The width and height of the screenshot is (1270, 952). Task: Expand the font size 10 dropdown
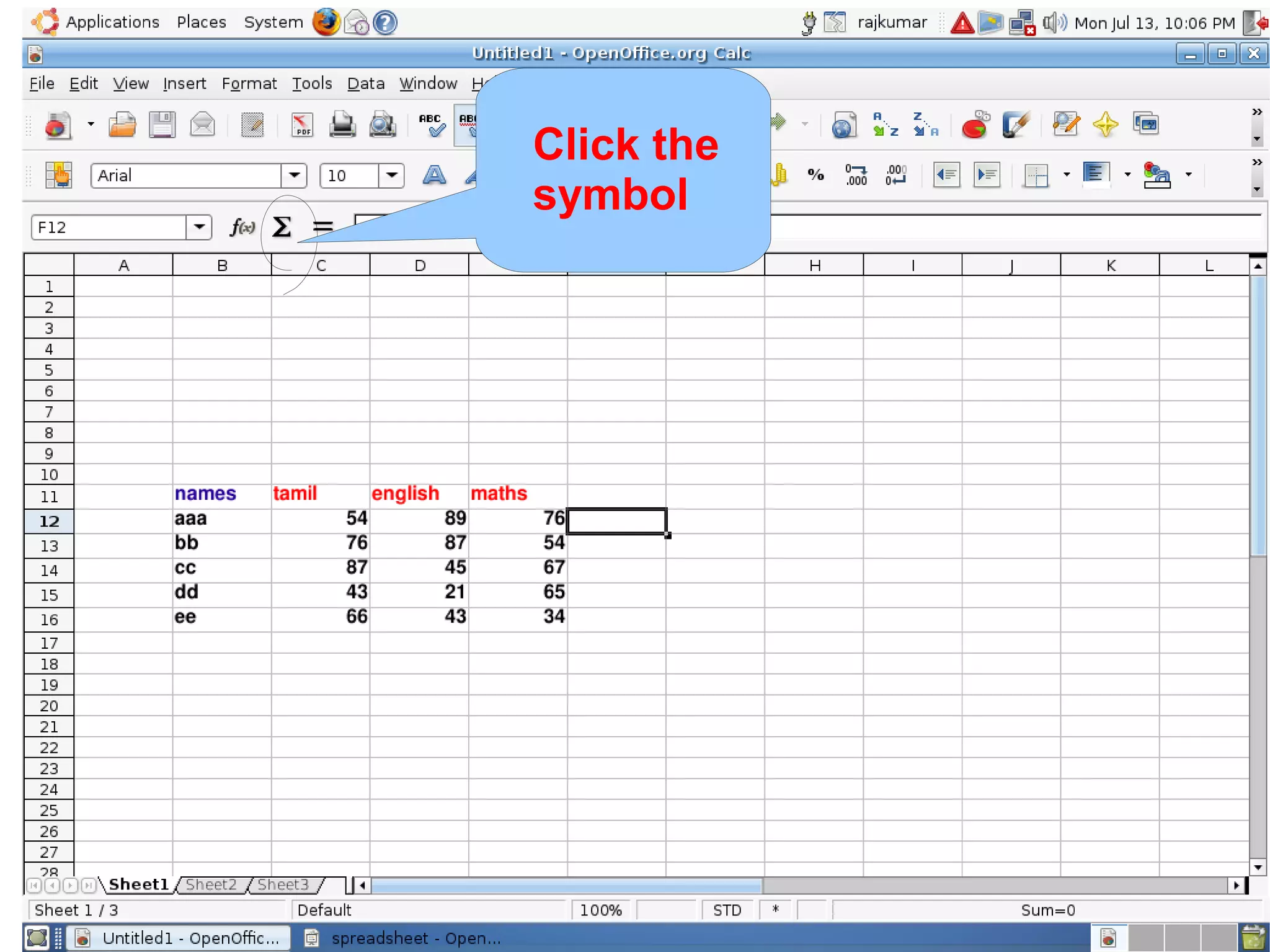click(391, 176)
